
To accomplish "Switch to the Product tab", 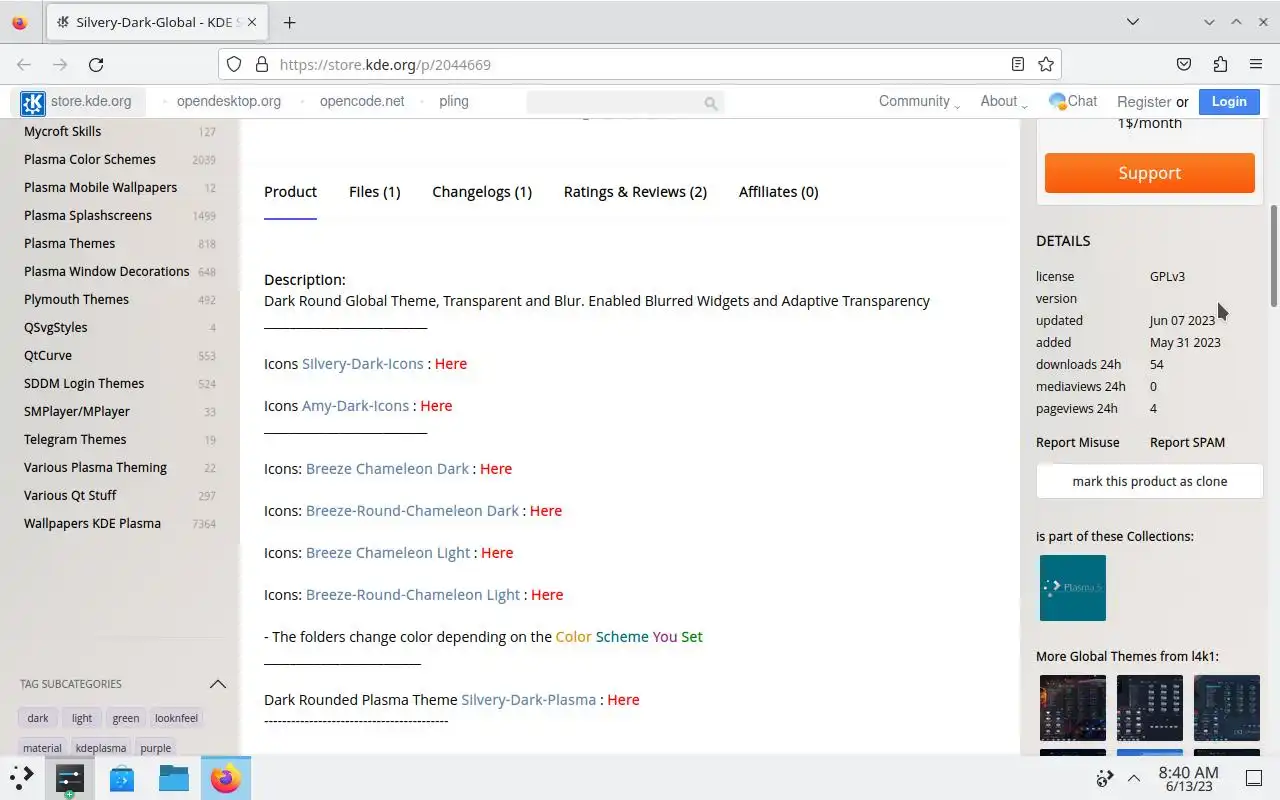I will (x=290, y=192).
